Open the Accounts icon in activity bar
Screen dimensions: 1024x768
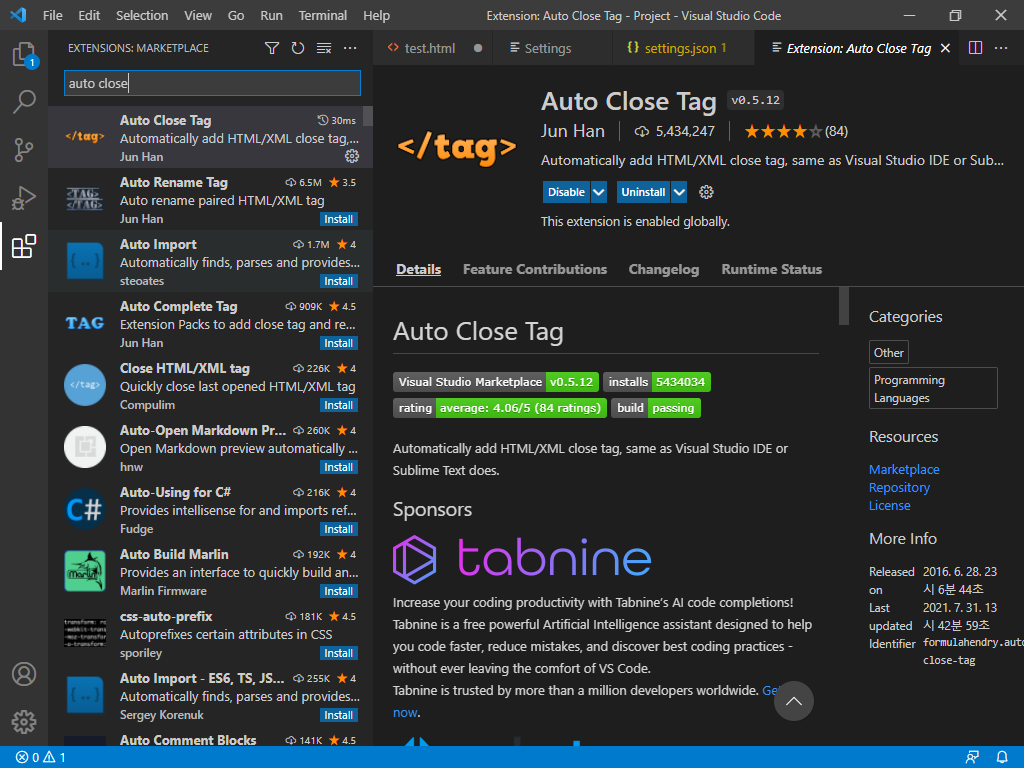(24, 674)
